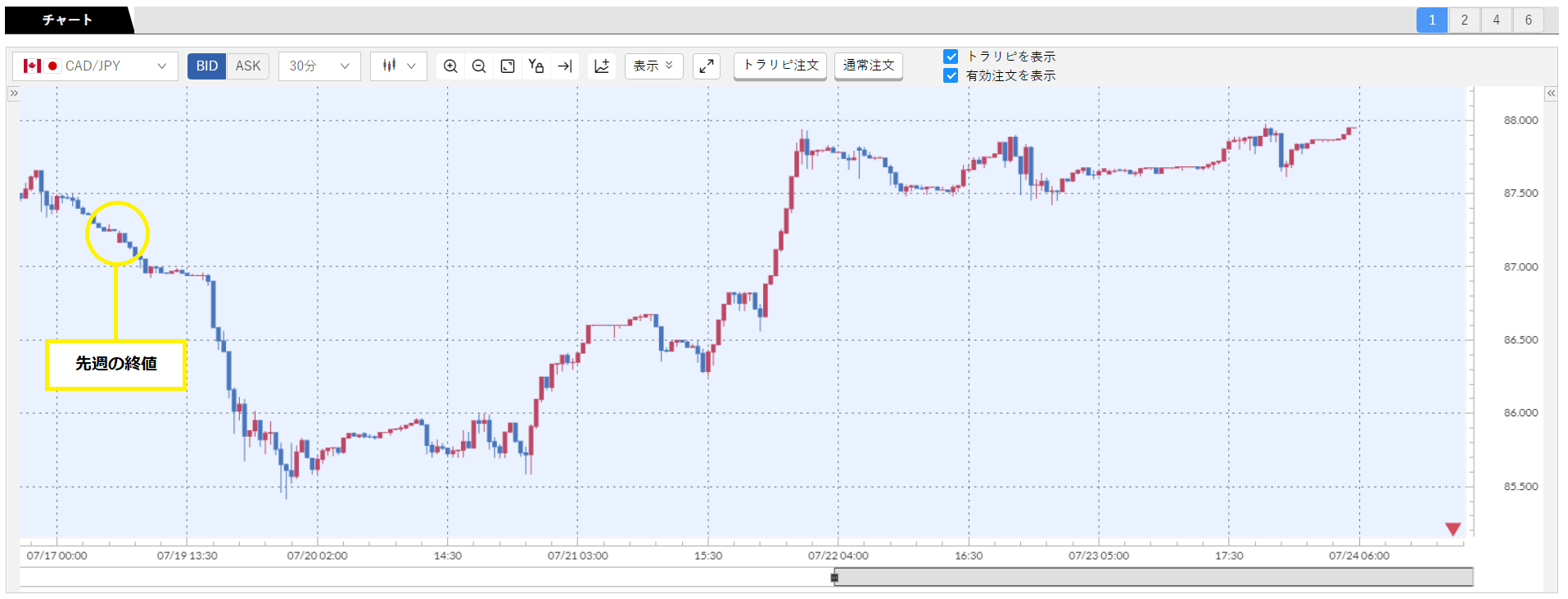The width and height of the screenshot is (1568, 599).
Task: Click the 07/24 06:00 time axis label
Action: tap(1359, 556)
